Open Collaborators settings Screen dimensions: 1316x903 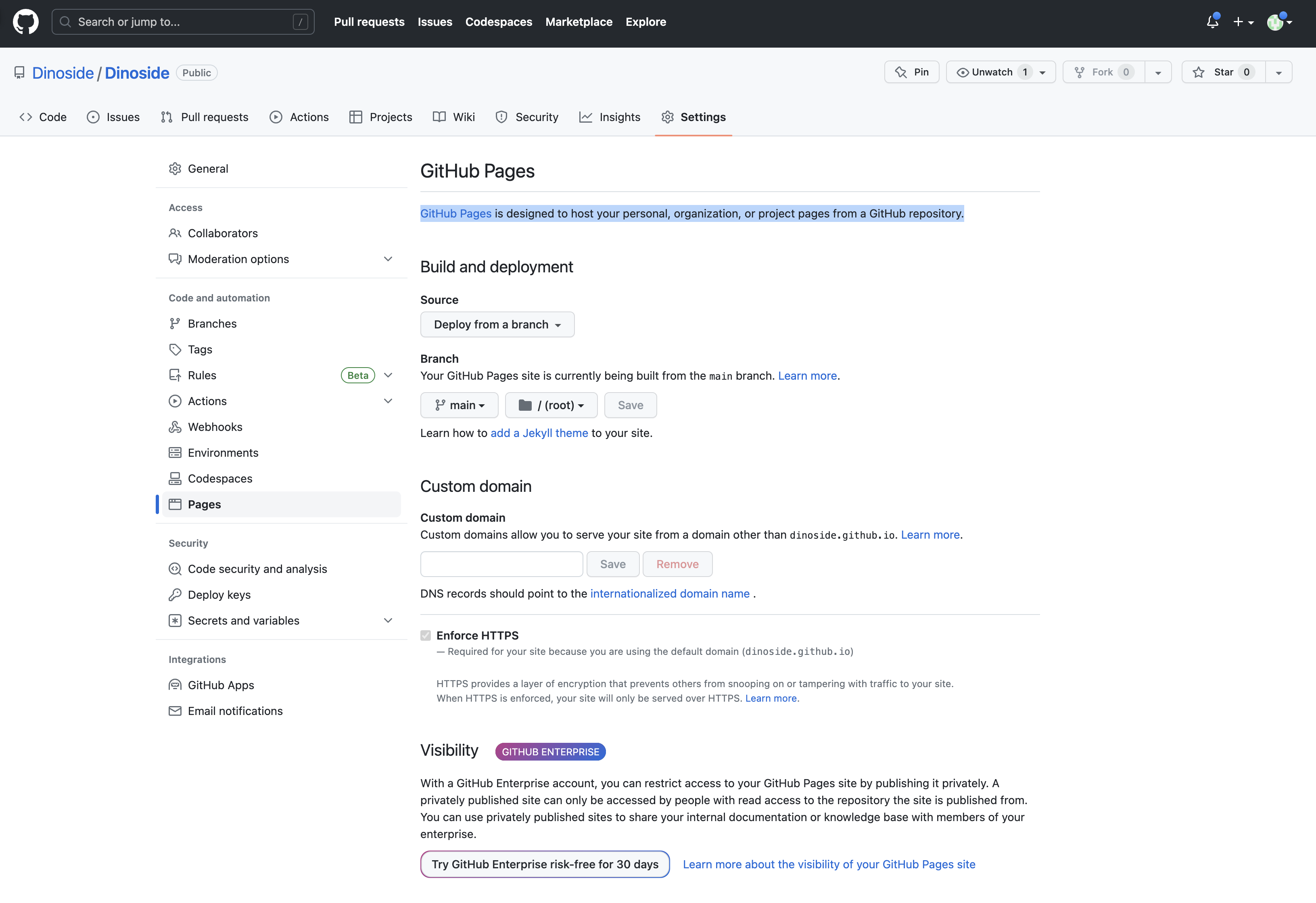pyautogui.click(x=282, y=233)
